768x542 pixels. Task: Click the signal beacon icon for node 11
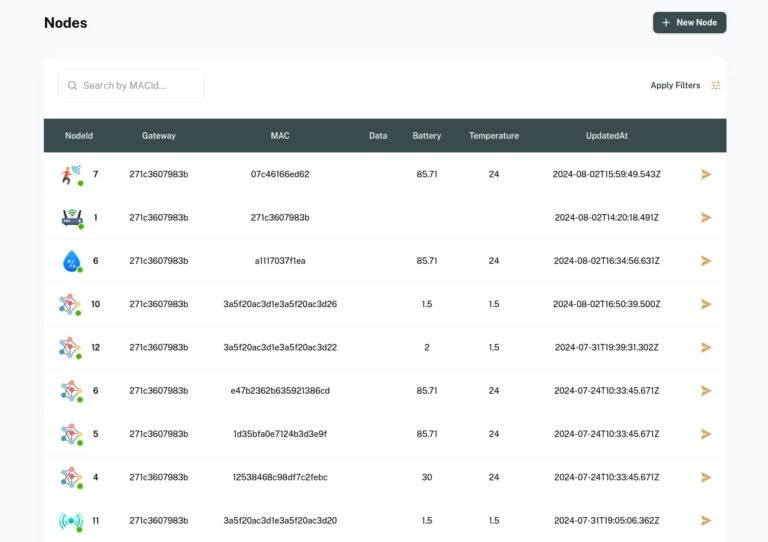[71, 521]
